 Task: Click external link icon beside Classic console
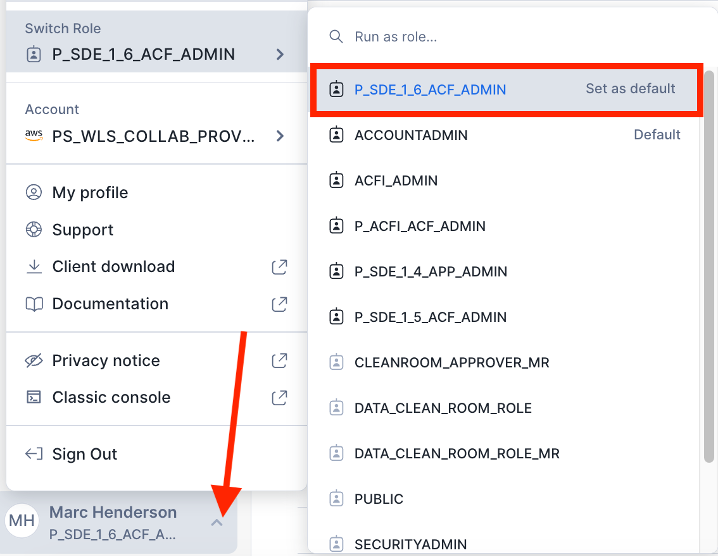coord(279,398)
